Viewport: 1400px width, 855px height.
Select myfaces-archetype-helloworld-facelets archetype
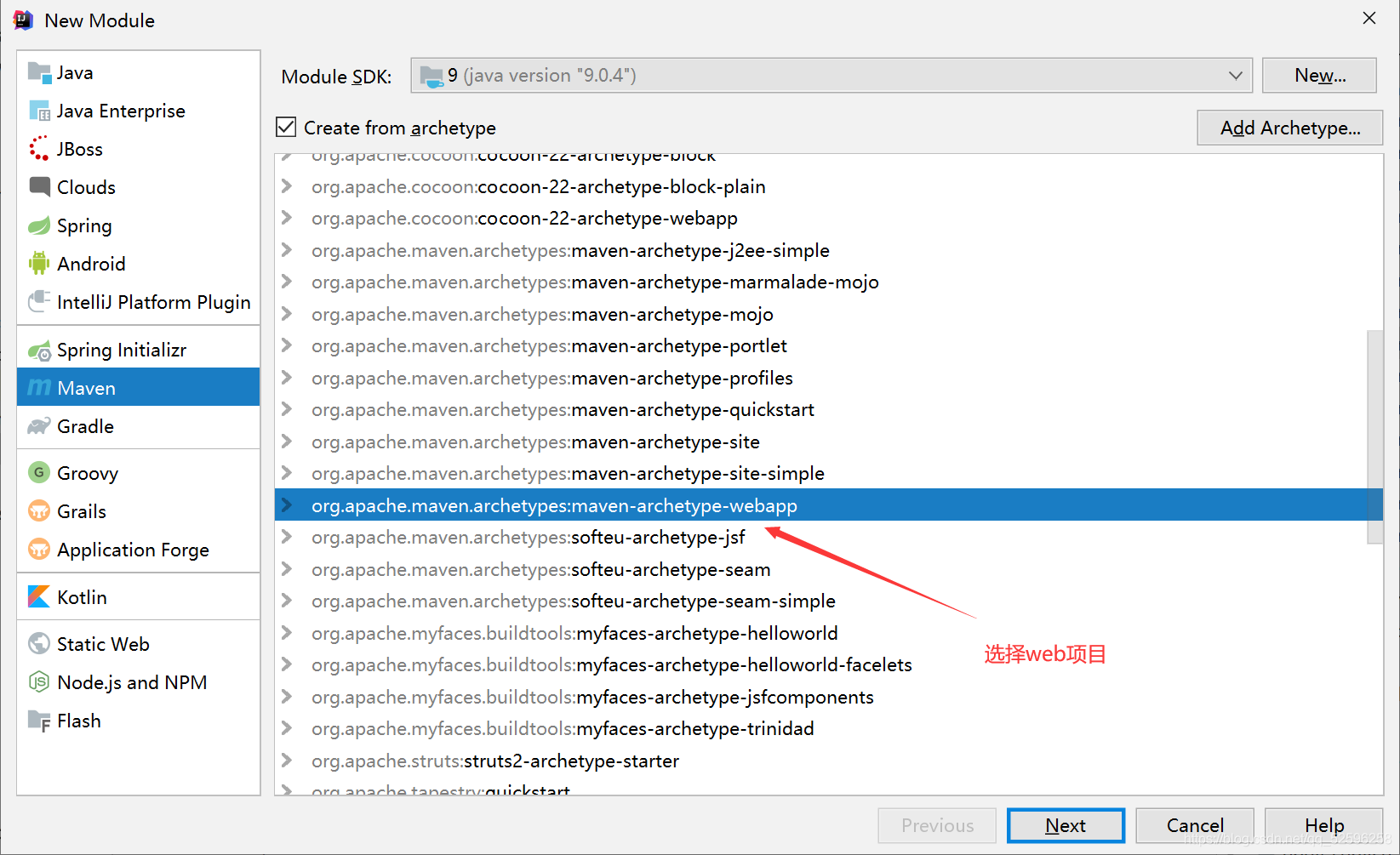pyautogui.click(x=612, y=664)
